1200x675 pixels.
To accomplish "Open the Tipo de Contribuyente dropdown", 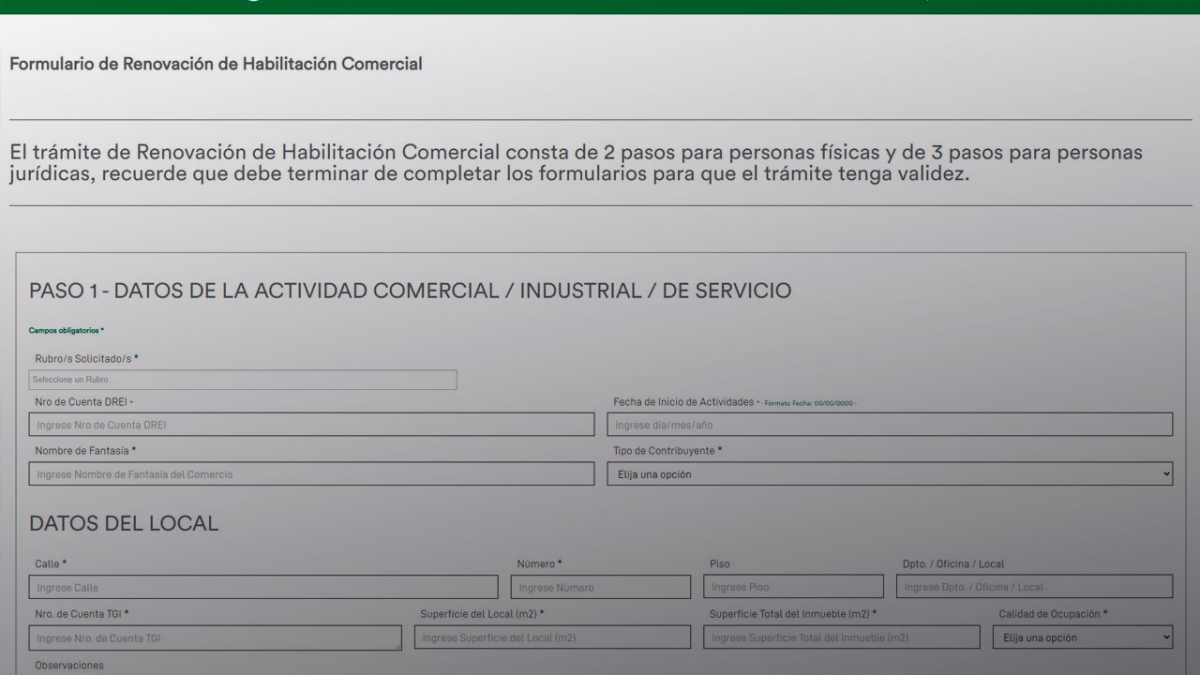I will tap(890, 474).
